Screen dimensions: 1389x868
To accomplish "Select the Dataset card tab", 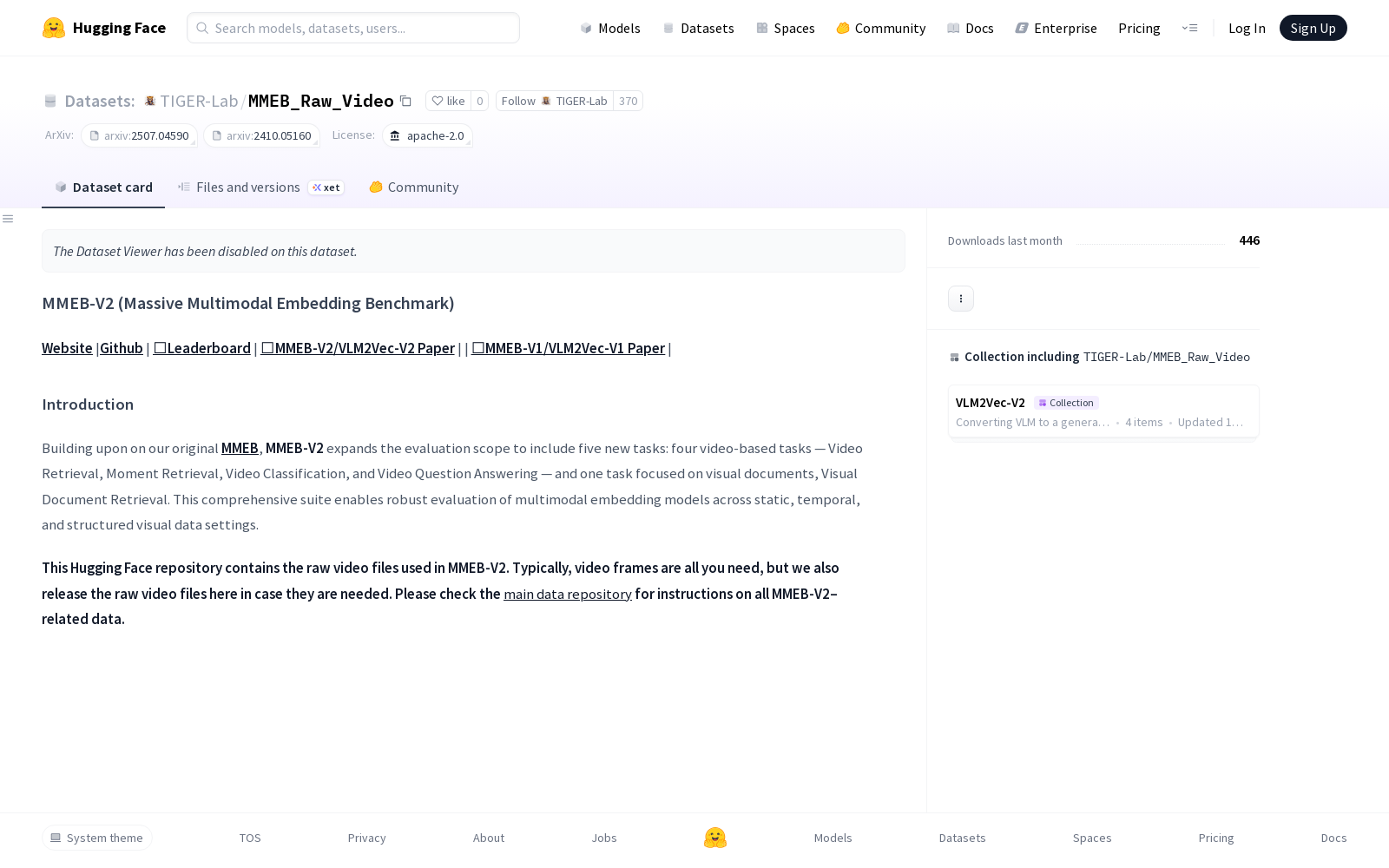I will pyautogui.click(x=103, y=187).
